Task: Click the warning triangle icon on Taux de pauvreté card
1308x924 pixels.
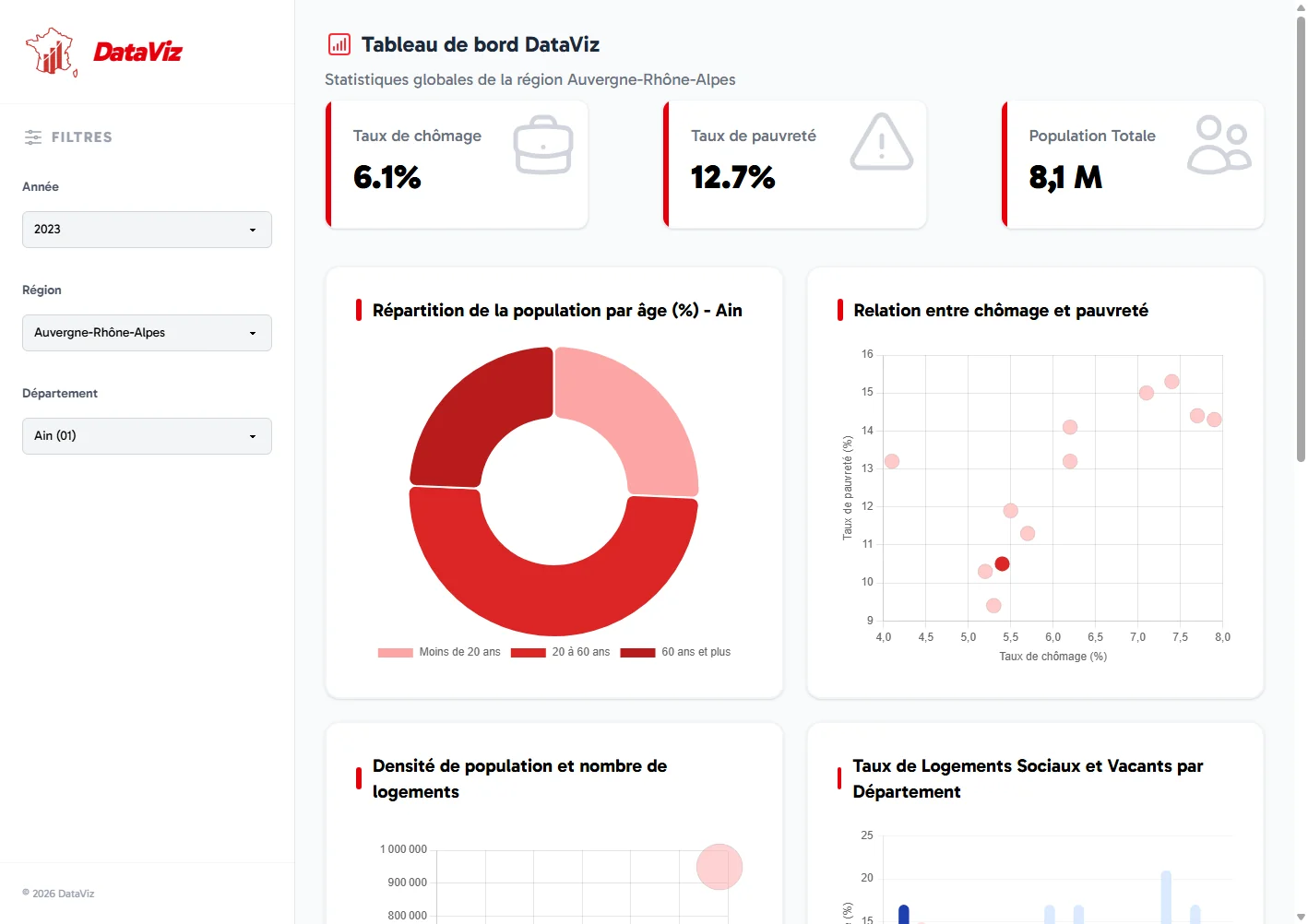Action: pos(882,143)
